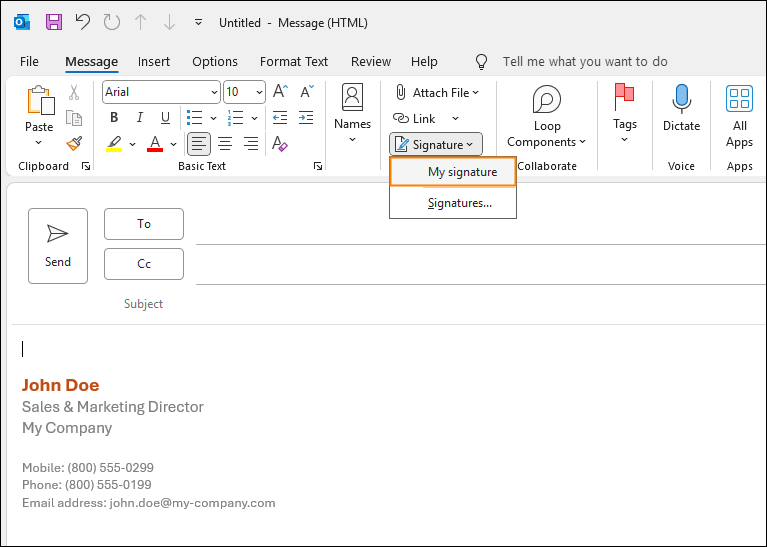
Task: Click the Link button
Action: (414, 118)
